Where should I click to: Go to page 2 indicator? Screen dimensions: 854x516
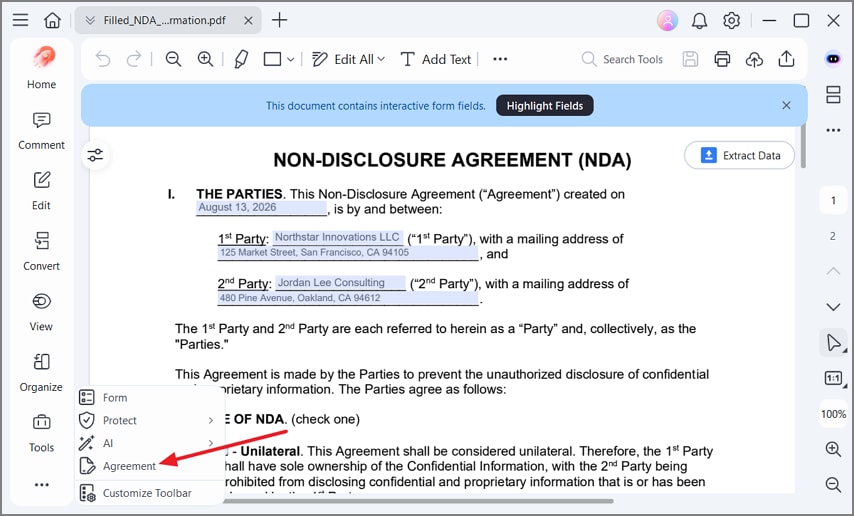pyautogui.click(x=833, y=236)
